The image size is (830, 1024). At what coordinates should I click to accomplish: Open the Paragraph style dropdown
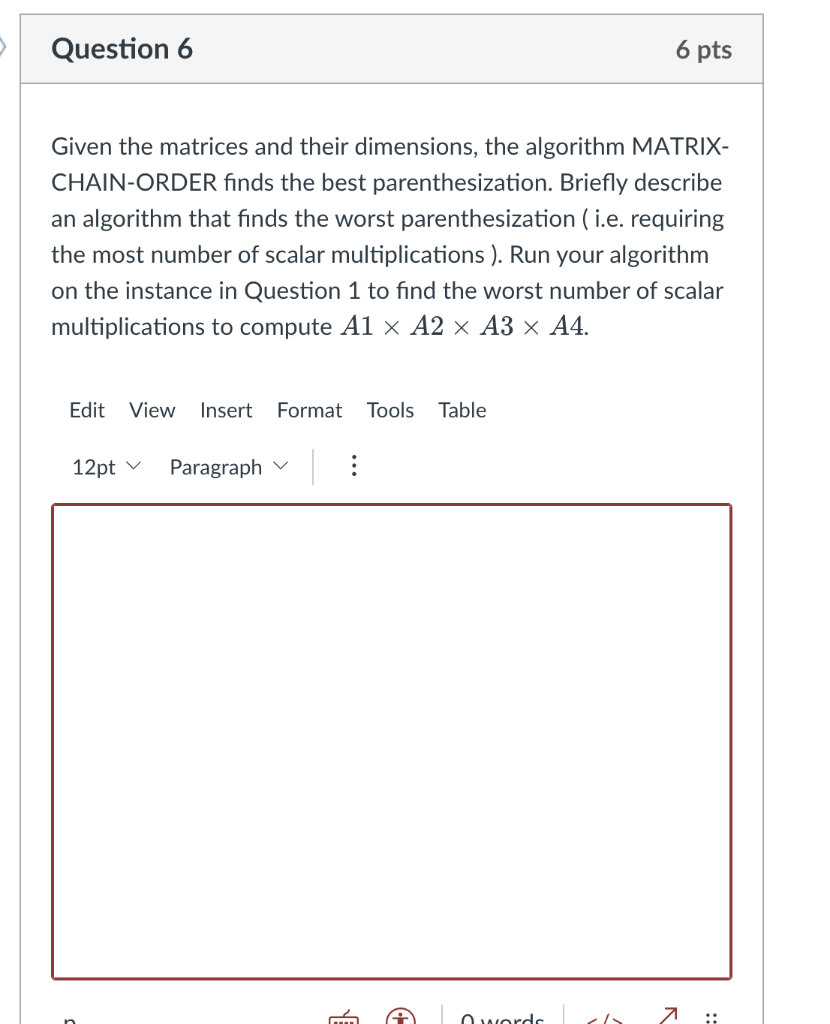(227, 466)
